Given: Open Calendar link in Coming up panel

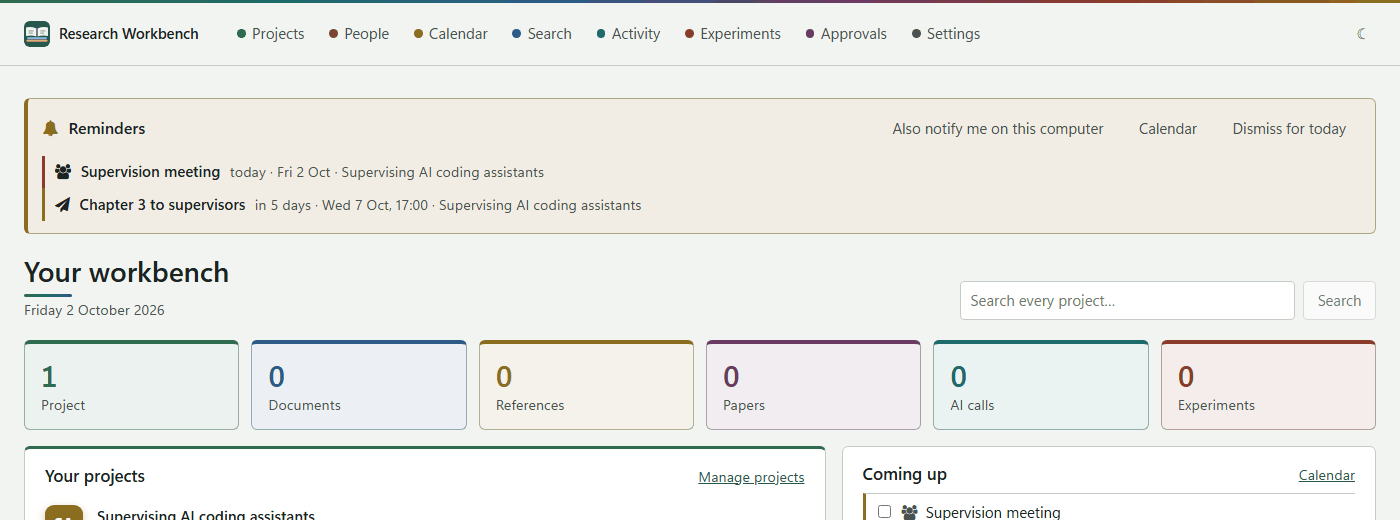Looking at the screenshot, I should pos(1326,476).
